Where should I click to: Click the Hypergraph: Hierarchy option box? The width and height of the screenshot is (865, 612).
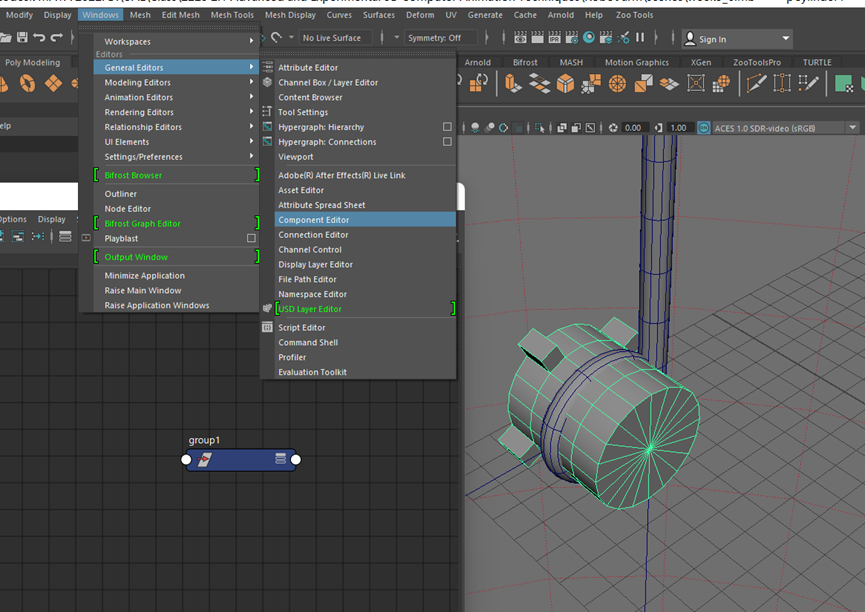(x=447, y=127)
